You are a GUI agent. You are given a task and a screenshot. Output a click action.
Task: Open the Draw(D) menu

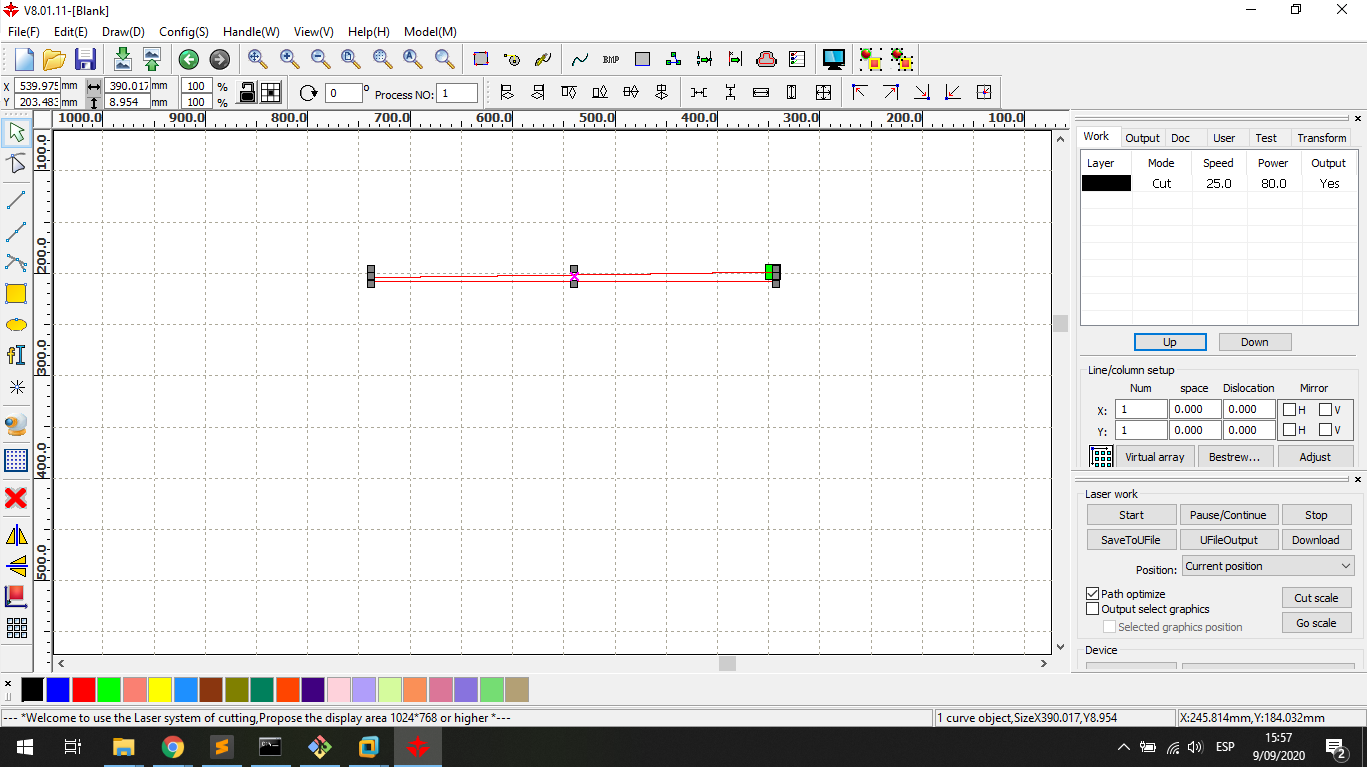123,32
